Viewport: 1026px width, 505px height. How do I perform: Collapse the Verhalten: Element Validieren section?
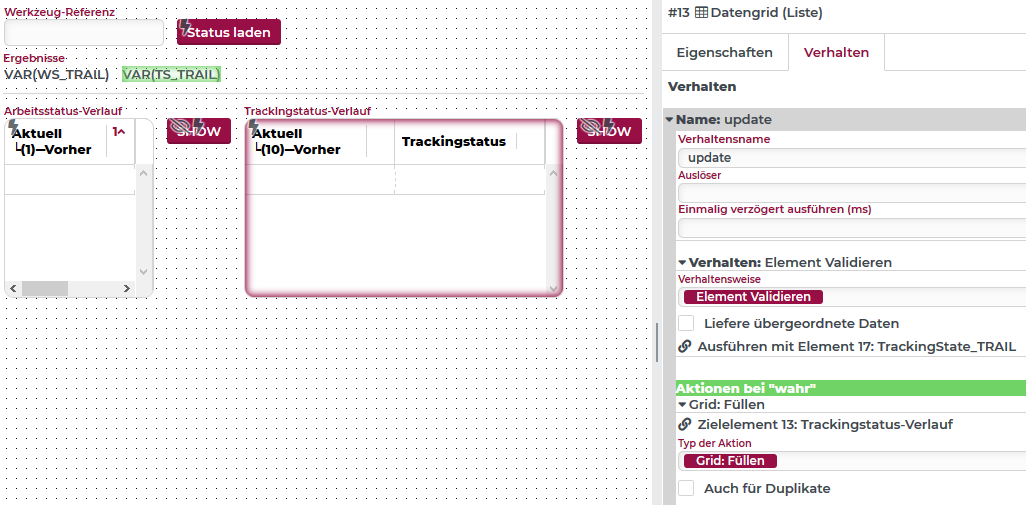(x=682, y=262)
